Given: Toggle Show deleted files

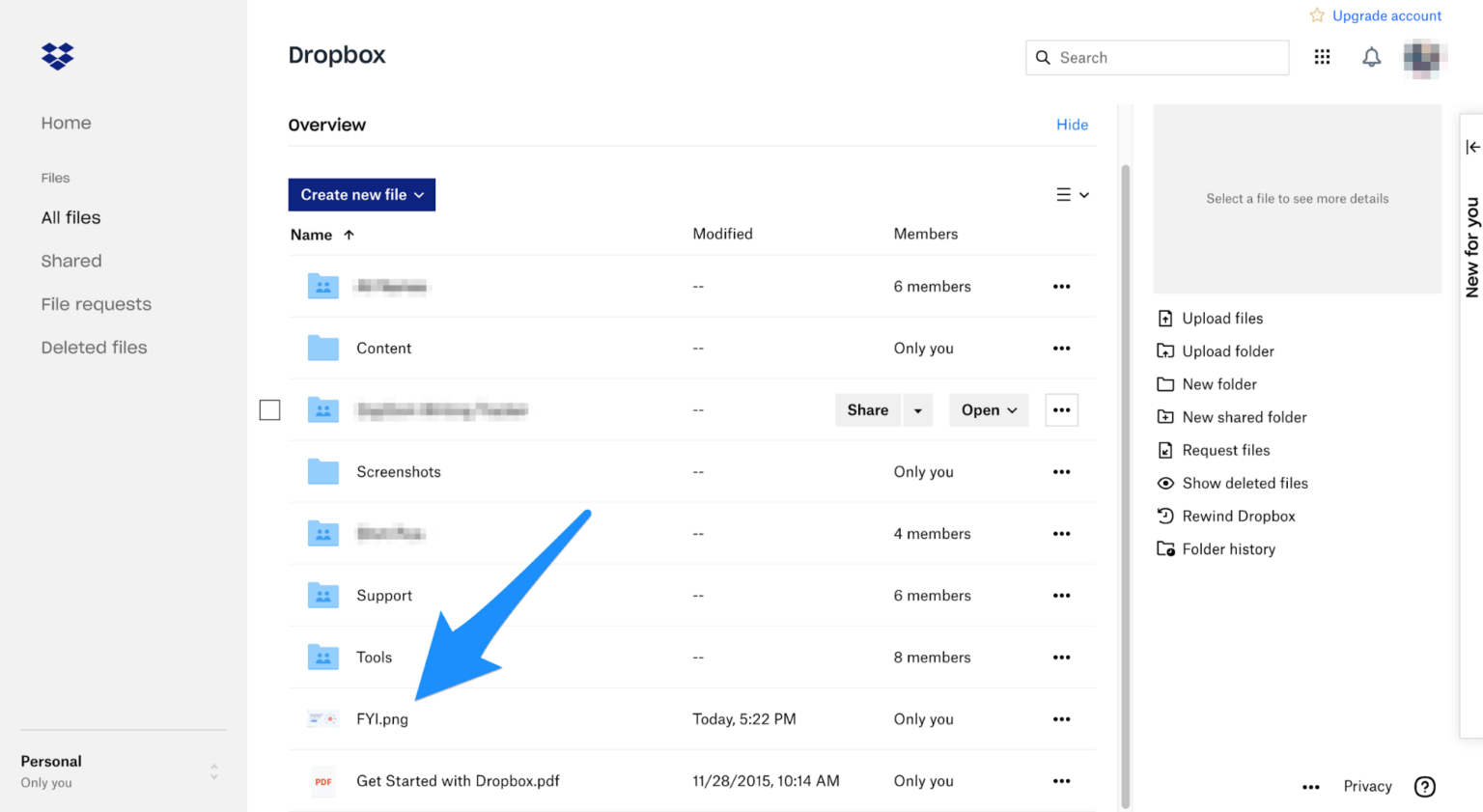Looking at the screenshot, I should [1233, 483].
